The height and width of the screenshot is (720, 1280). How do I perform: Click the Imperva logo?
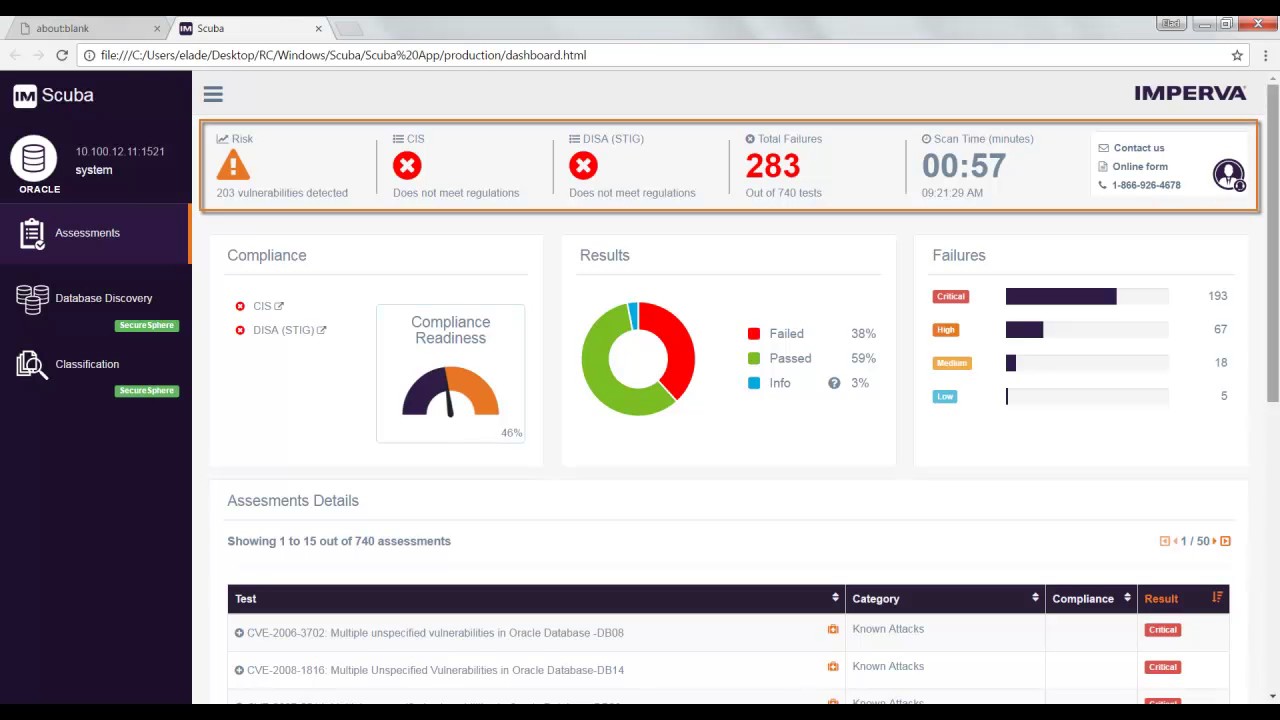pyautogui.click(x=1190, y=93)
